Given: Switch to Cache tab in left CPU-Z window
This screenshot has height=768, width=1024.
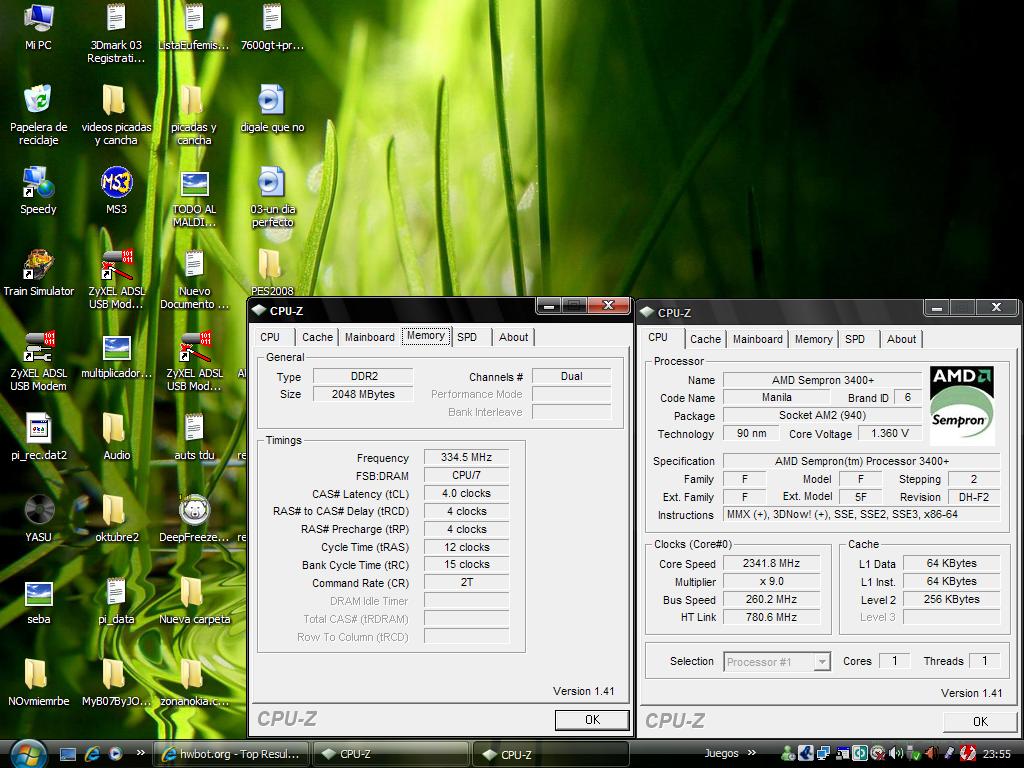Looking at the screenshot, I should click(317, 337).
